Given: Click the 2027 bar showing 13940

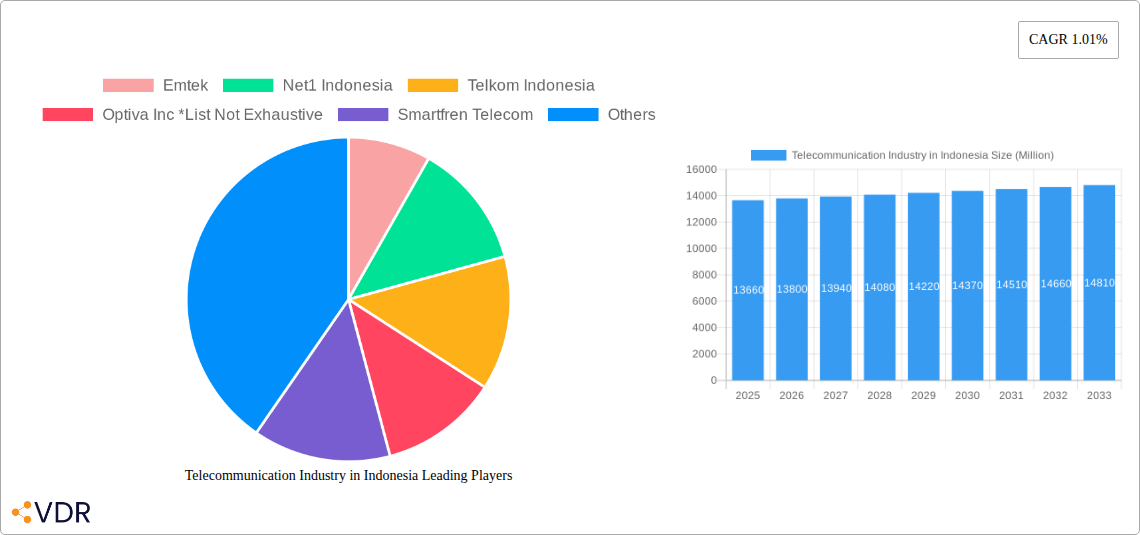Looking at the screenshot, I should 835,289.
